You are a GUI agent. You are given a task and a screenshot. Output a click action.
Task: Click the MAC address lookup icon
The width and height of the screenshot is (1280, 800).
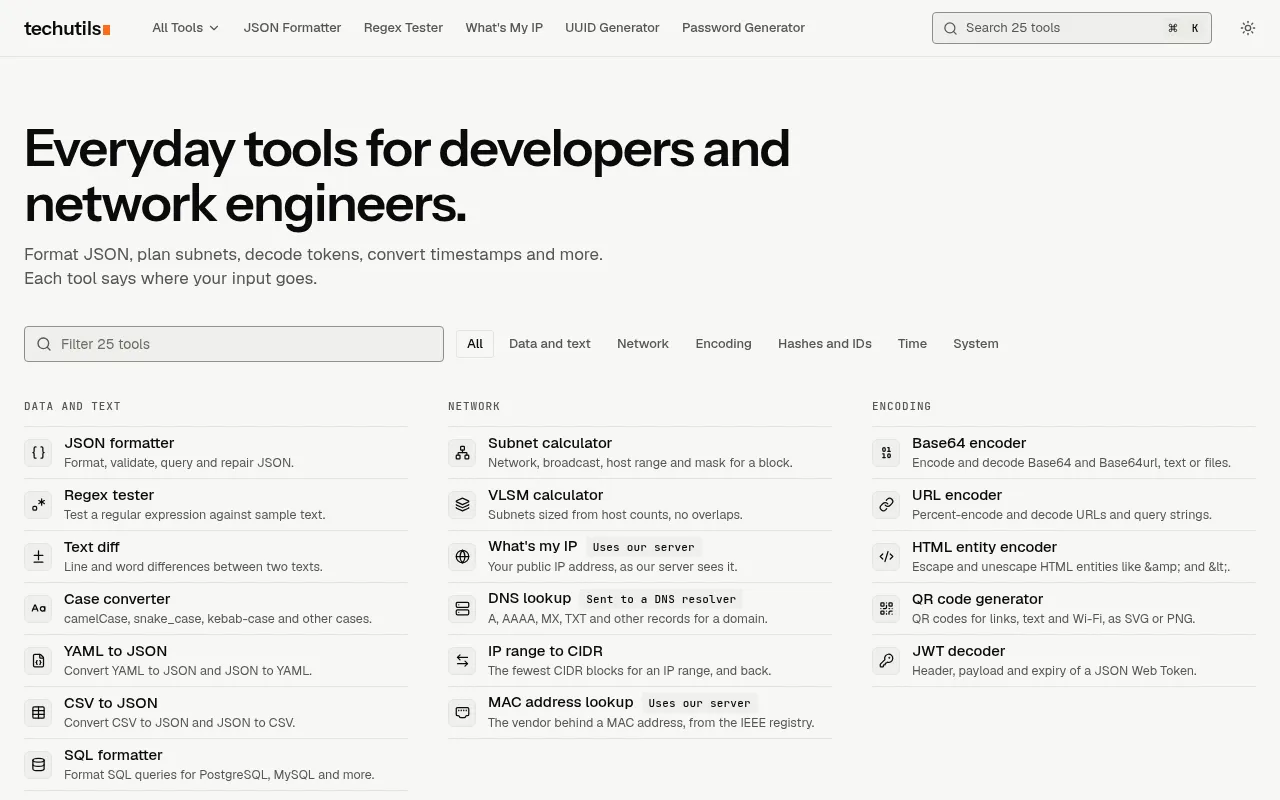point(462,712)
